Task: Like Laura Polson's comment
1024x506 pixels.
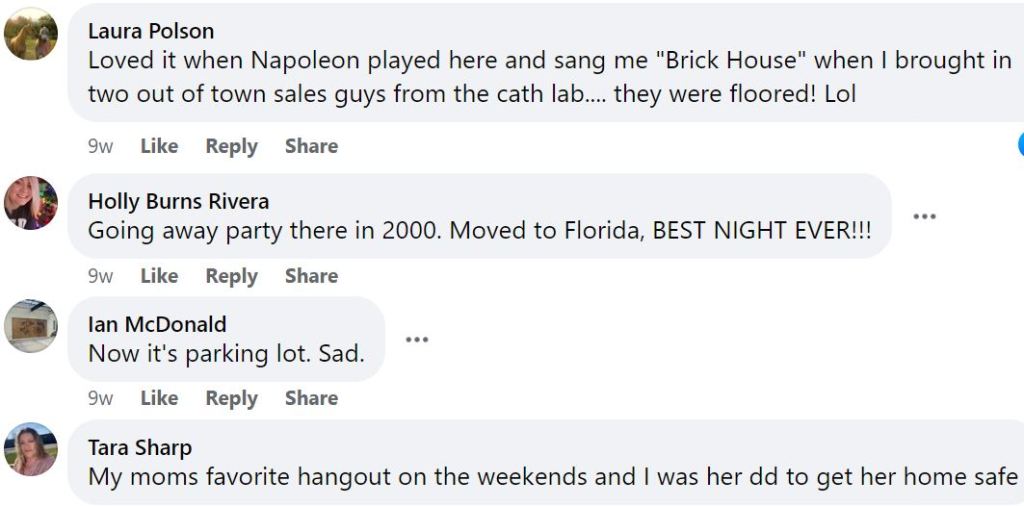Action: click(x=159, y=146)
